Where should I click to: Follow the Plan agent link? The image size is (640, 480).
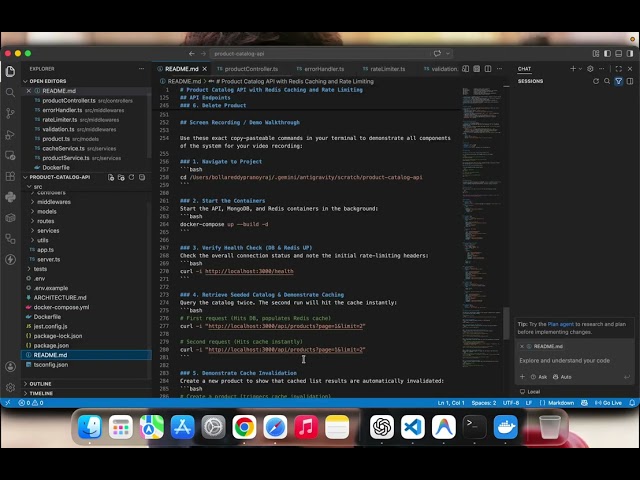[x=560, y=324]
